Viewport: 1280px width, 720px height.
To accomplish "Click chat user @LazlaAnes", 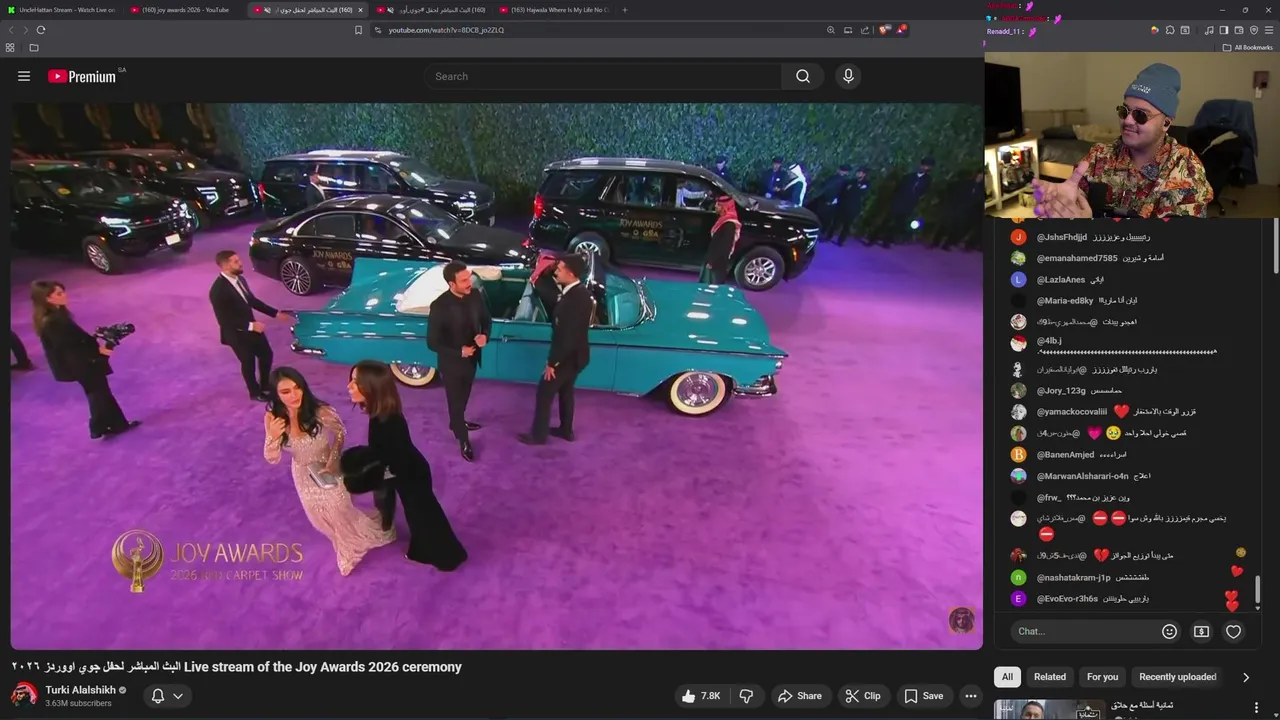I will 1061,280.
